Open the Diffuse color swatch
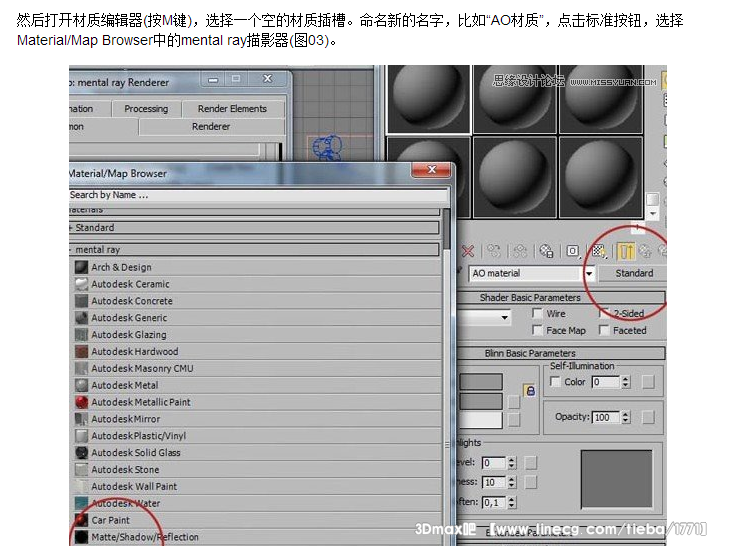Viewport: 736px width, 546px height. (x=481, y=401)
